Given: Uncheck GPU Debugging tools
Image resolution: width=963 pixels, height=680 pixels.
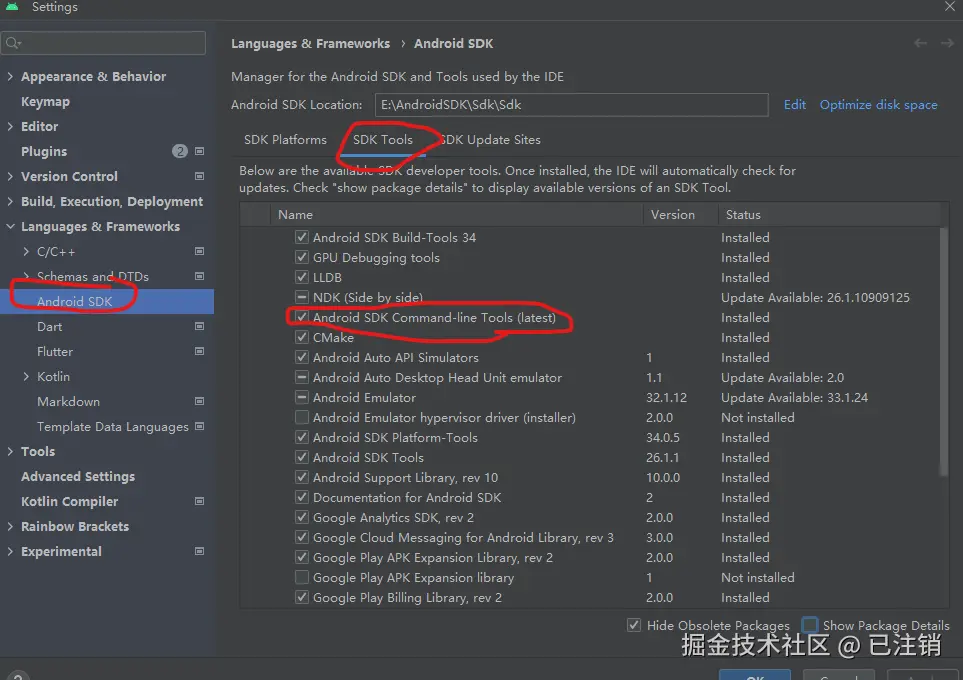Looking at the screenshot, I should coord(302,257).
